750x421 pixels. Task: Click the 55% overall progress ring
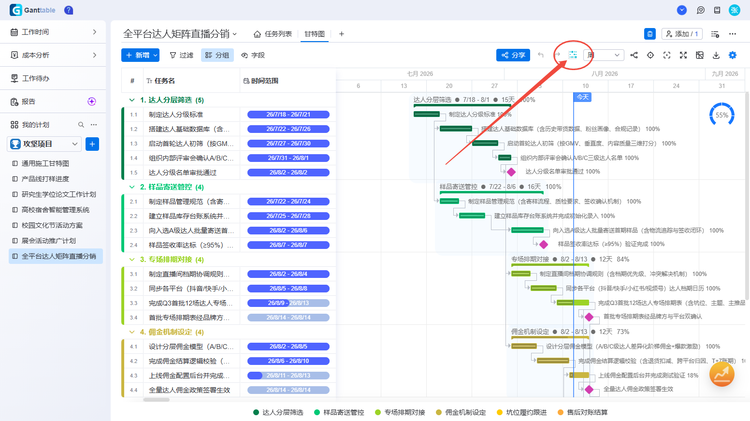(x=722, y=115)
